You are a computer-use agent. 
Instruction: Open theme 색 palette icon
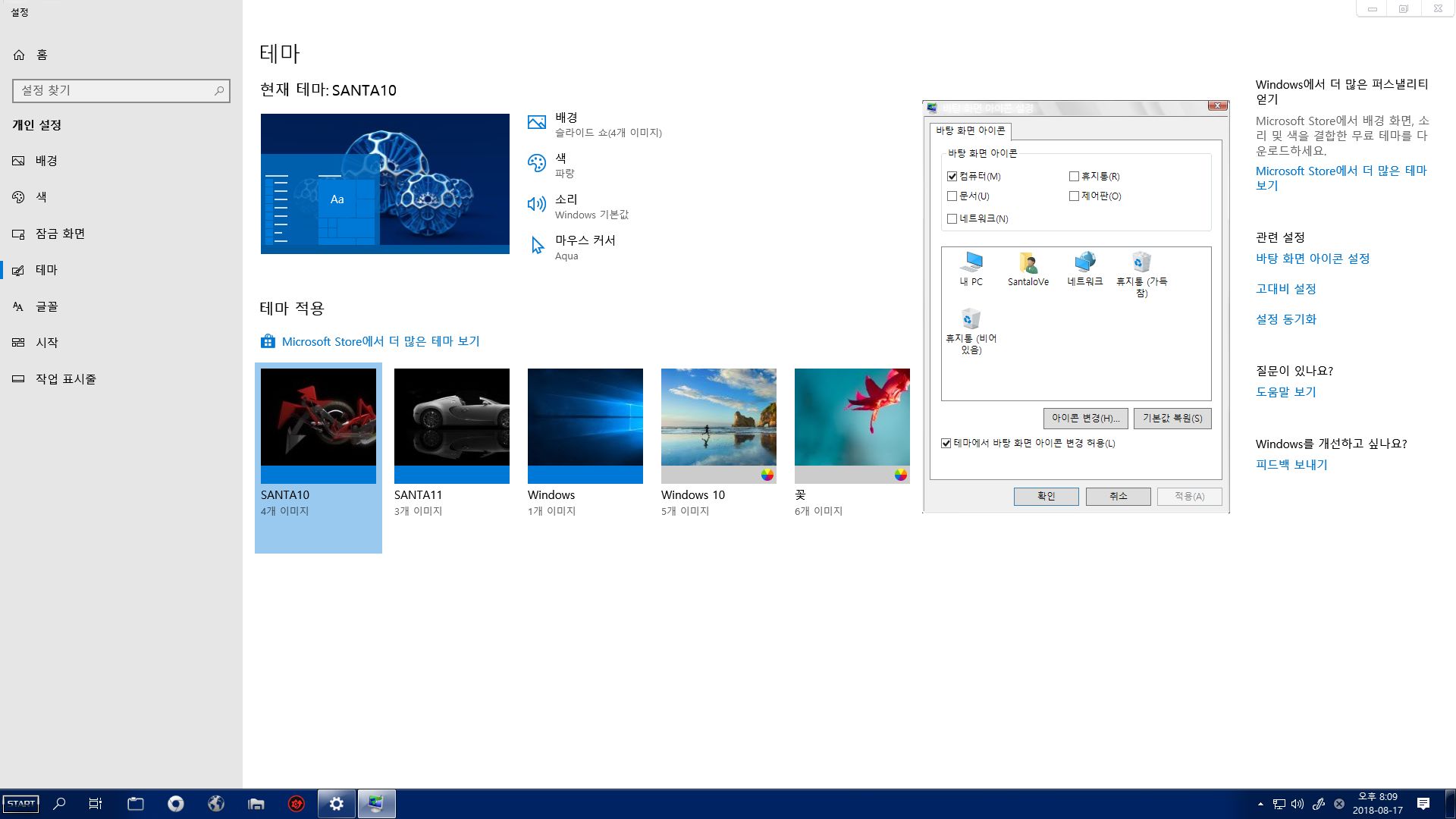pyautogui.click(x=537, y=164)
